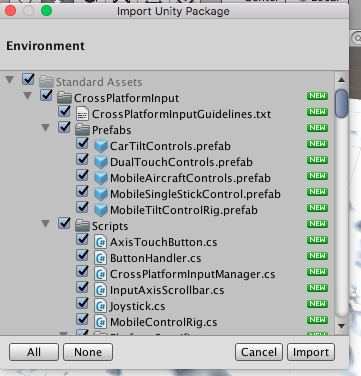This screenshot has height=376, width=361.
Task: Click the DualTouchControls.prefab cube icon
Action: pos(100,162)
